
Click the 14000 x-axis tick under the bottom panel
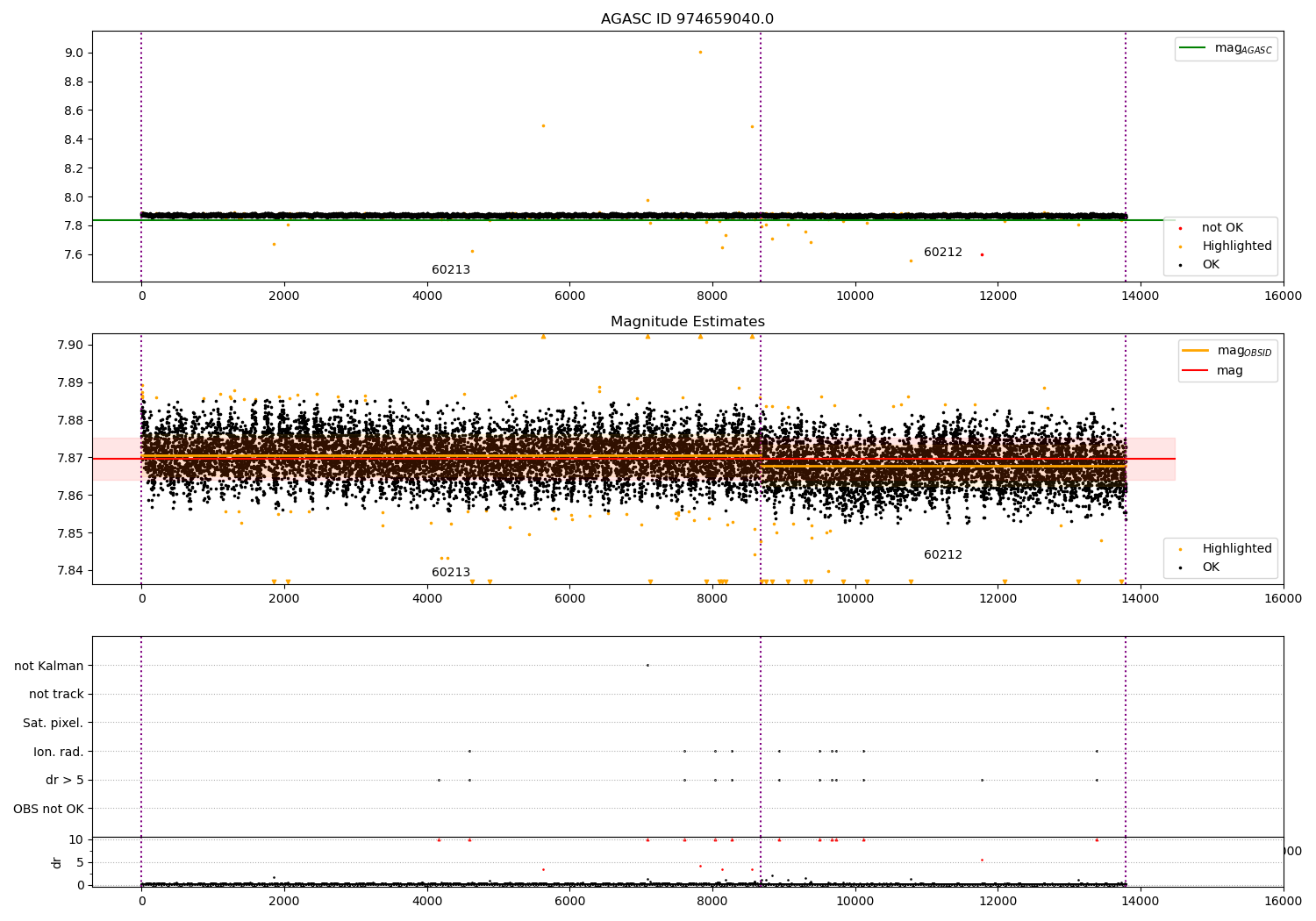(x=1141, y=902)
